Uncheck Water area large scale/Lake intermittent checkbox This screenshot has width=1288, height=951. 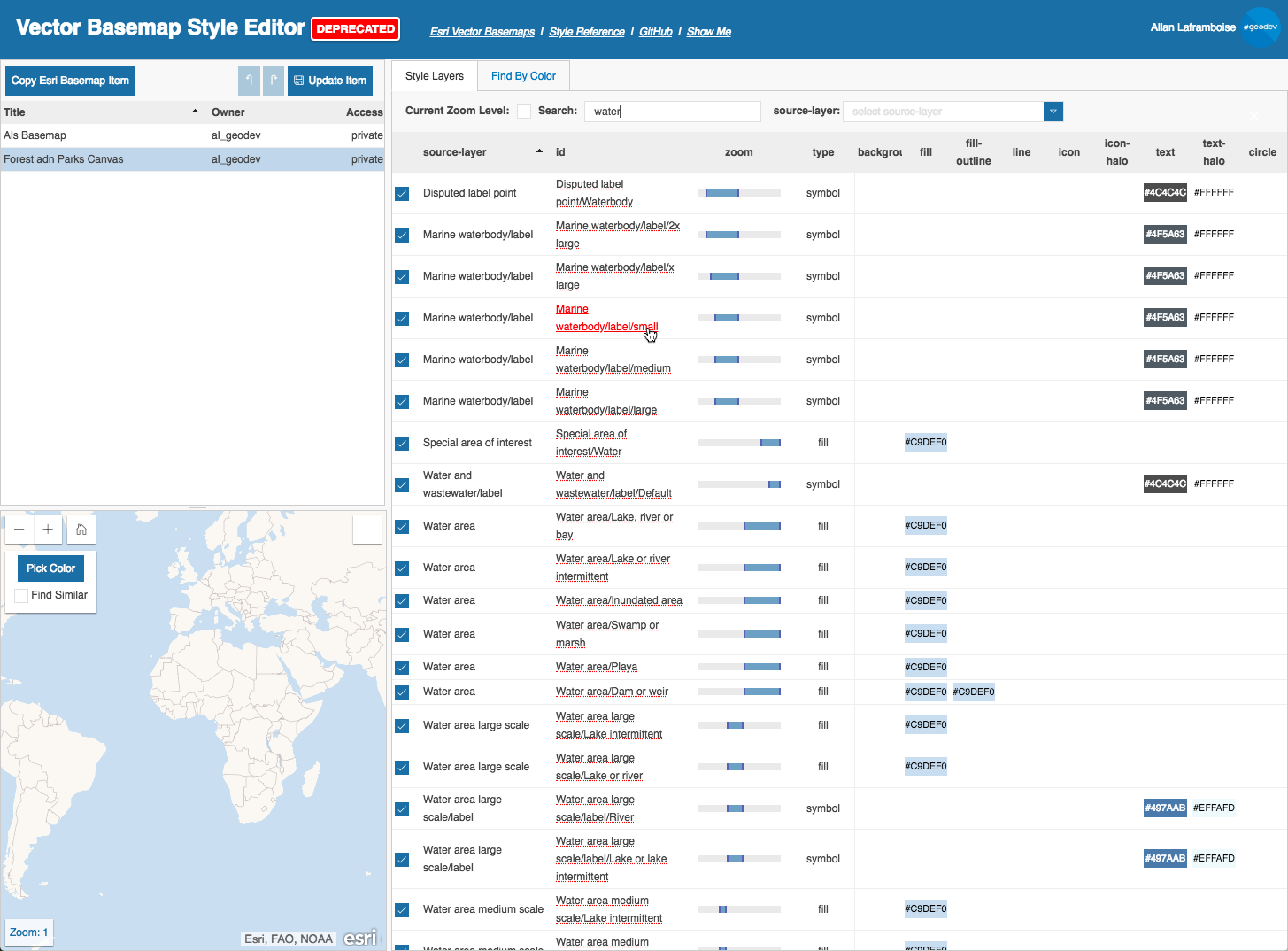coord(402,725)
